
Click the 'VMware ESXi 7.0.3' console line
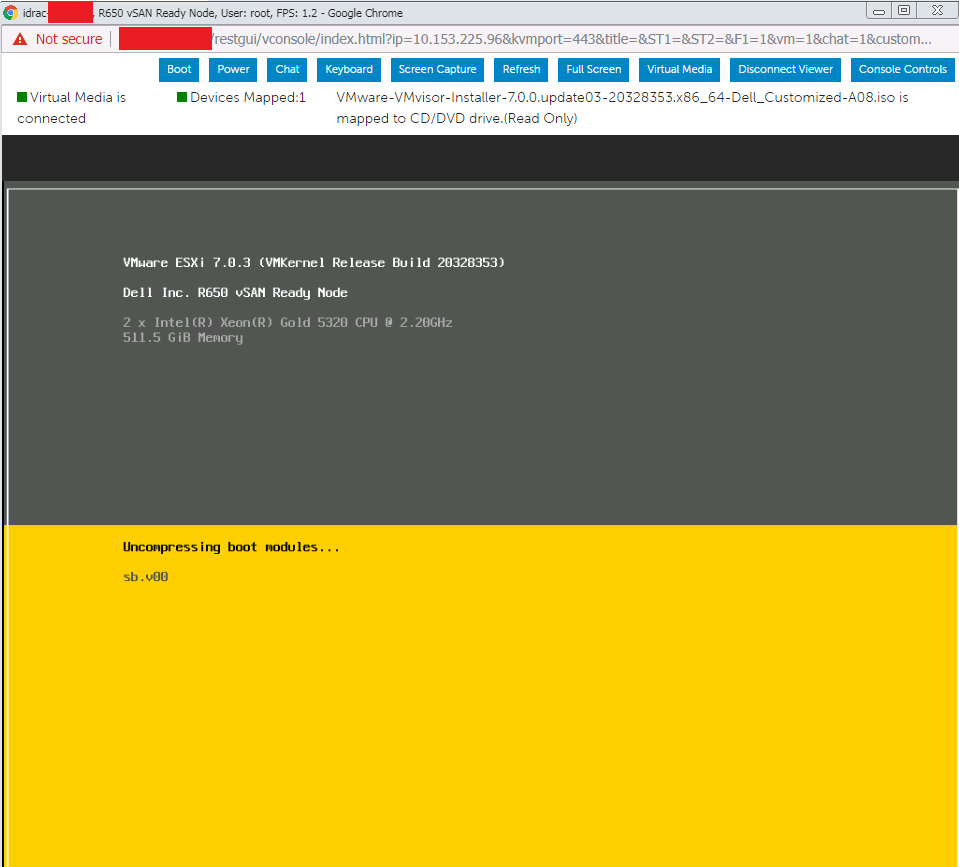(x=314, y=262)
